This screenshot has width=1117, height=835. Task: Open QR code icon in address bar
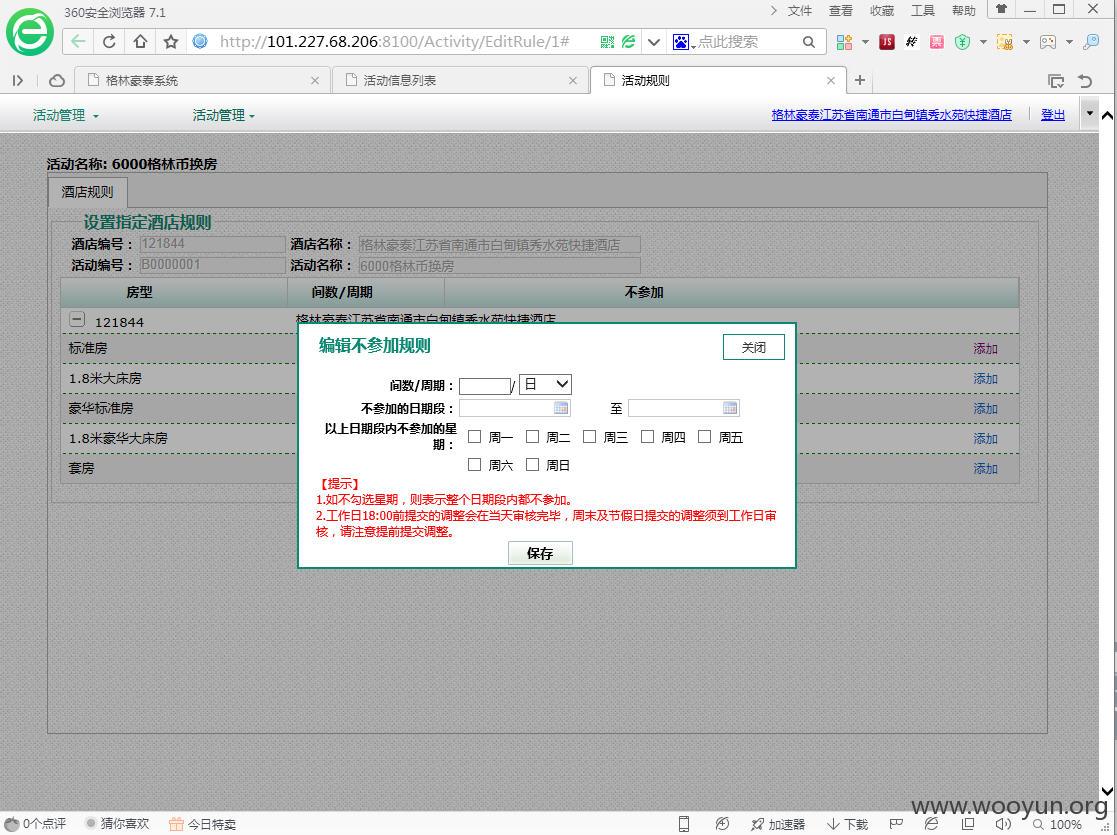pos(607,42)
